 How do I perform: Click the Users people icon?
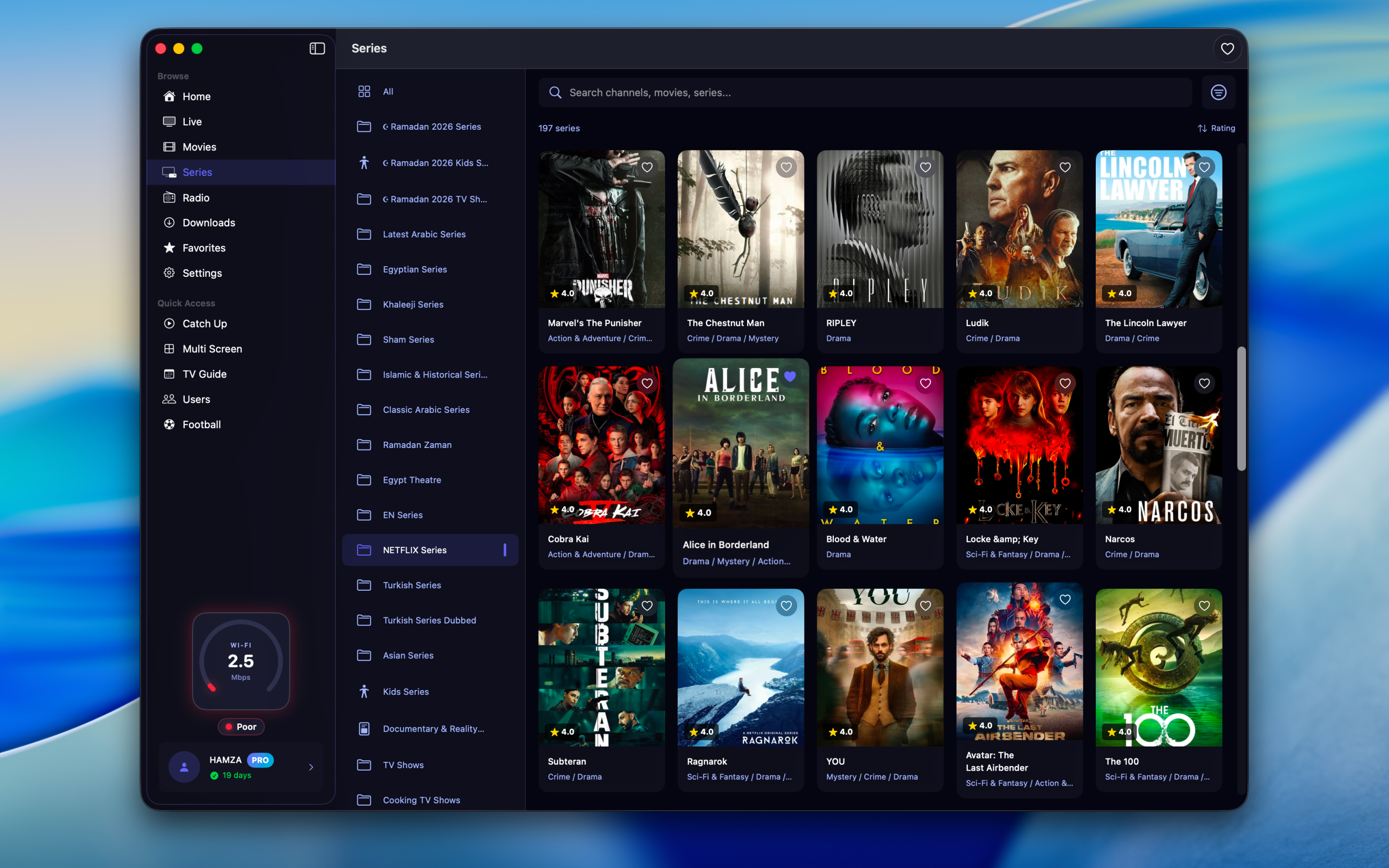169,399
